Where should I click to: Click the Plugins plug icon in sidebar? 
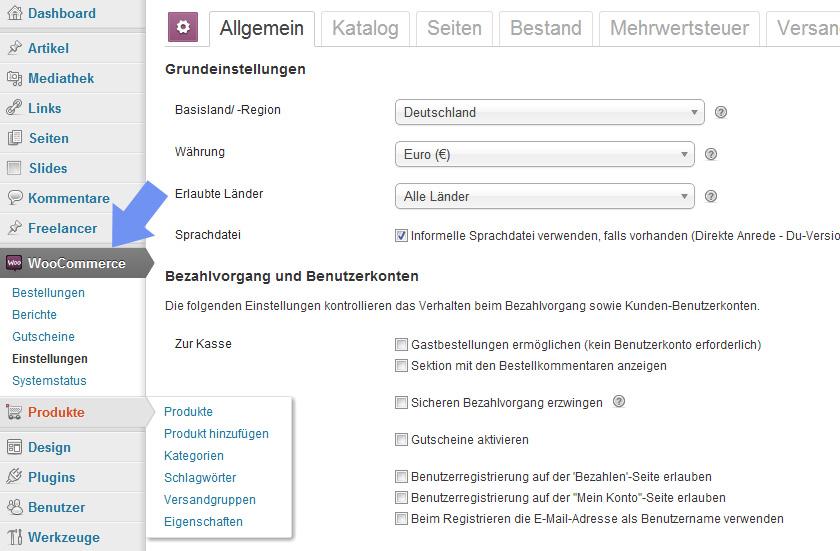(x=14, y=477)
